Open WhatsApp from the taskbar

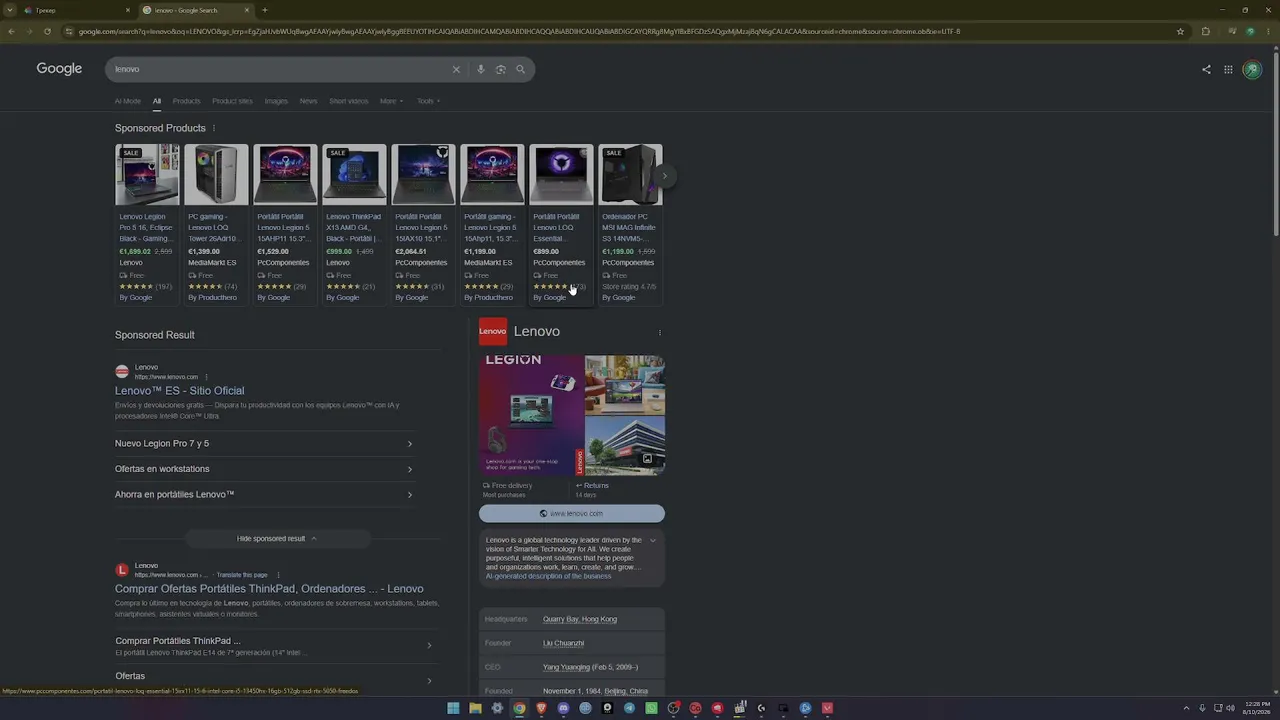(x=651, y=708)
